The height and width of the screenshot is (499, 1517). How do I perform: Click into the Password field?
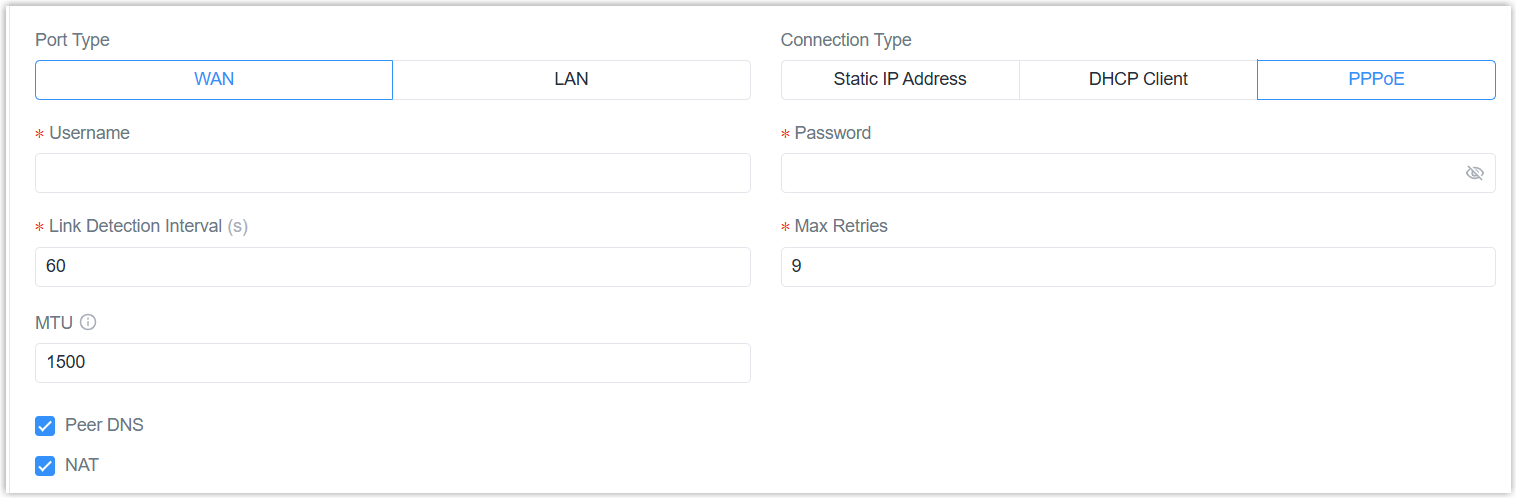pyautogui.click(x=1120, y=173)
